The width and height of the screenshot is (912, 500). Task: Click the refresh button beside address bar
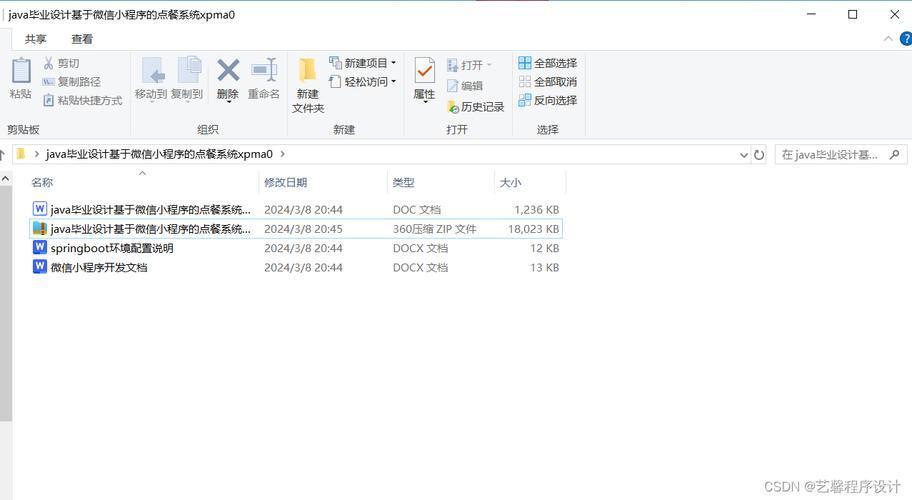[759, 155]
